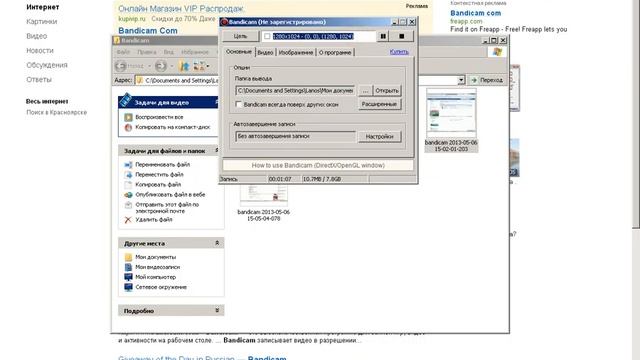640x360 pixels.
Task: Expand the Подробно panel
Action: tap(217, 311)
